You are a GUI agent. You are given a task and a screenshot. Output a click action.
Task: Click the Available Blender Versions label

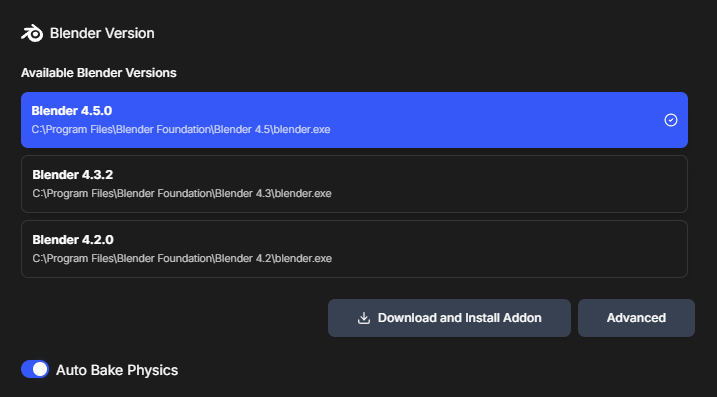click(x=99, y=73)
